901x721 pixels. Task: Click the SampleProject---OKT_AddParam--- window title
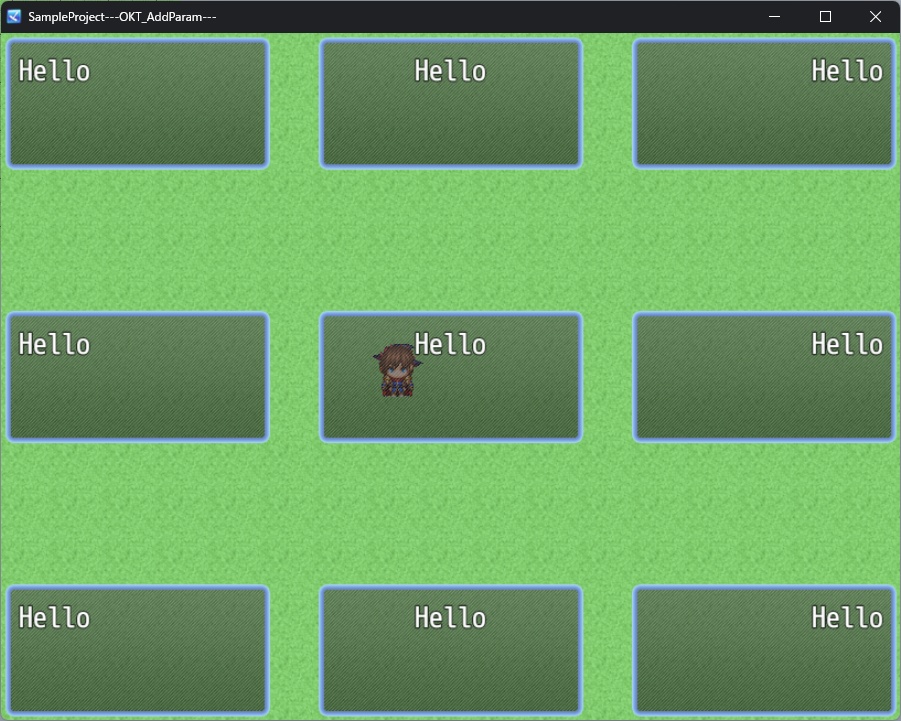coord(122,17)
